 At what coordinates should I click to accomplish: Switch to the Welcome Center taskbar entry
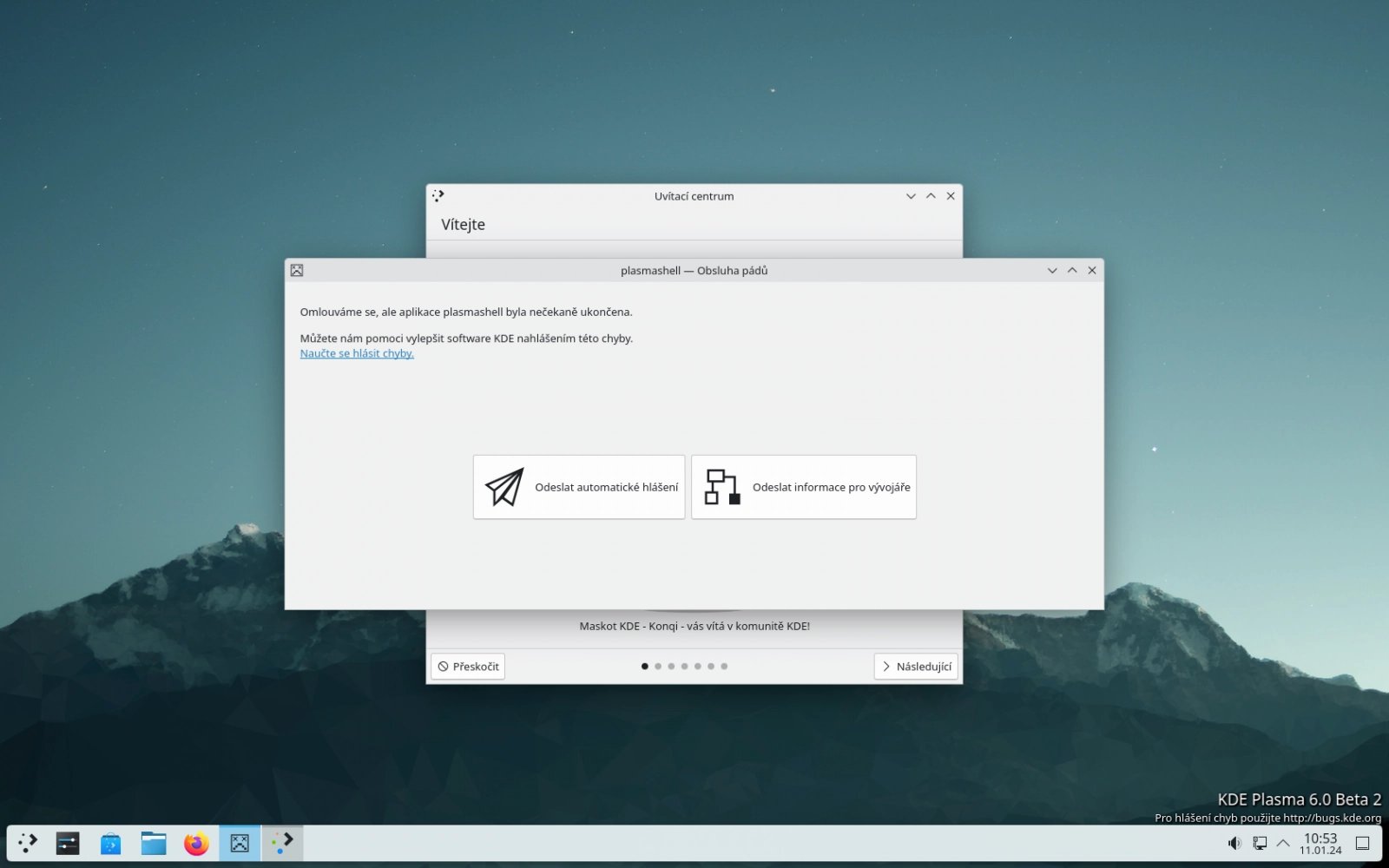(282, 843)
